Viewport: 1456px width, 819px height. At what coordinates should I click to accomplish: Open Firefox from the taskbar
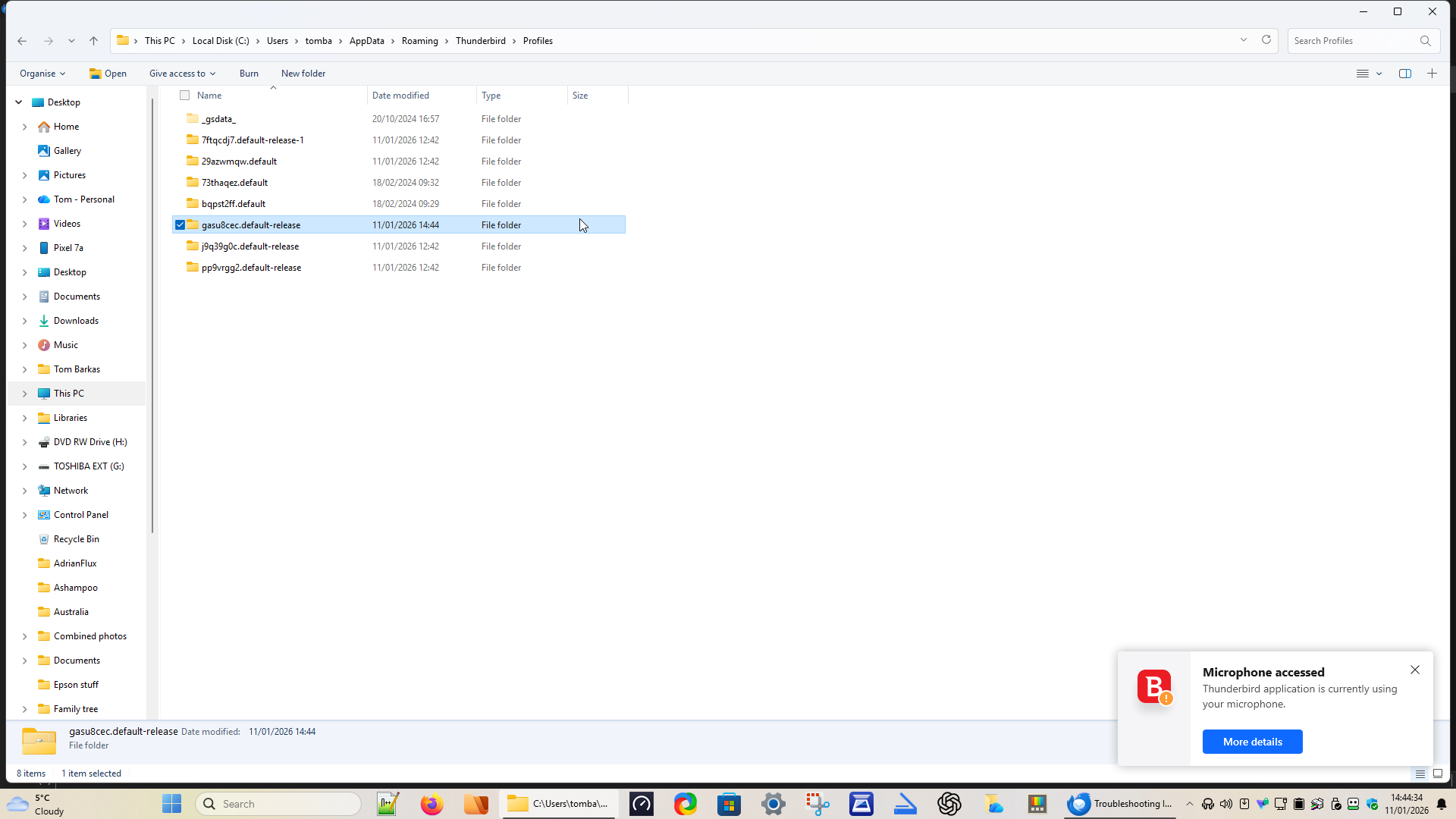pos(431,804)
